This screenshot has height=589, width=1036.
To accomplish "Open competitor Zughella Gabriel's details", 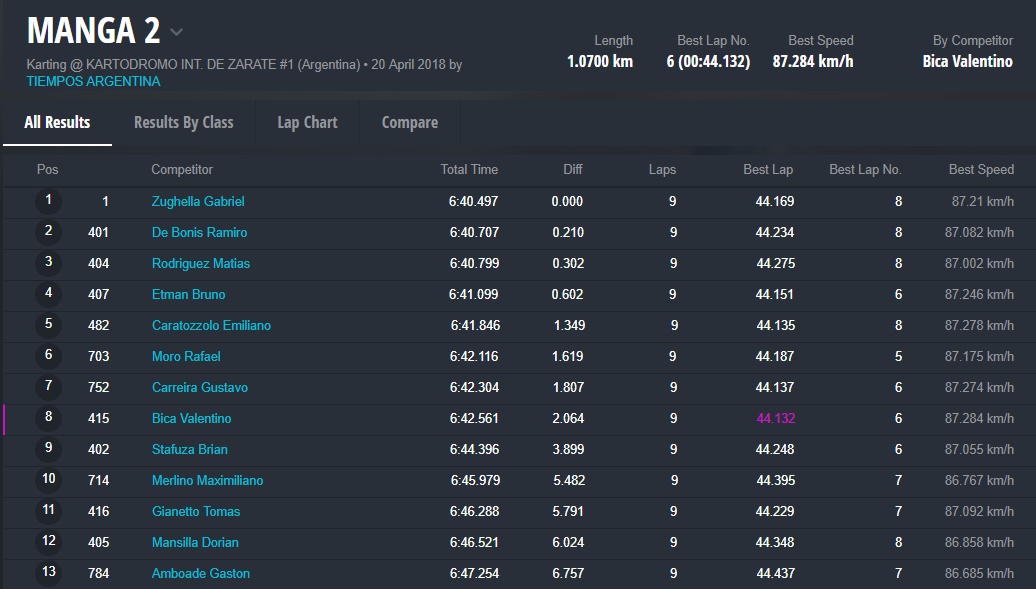I will click(x=198, y=201).
